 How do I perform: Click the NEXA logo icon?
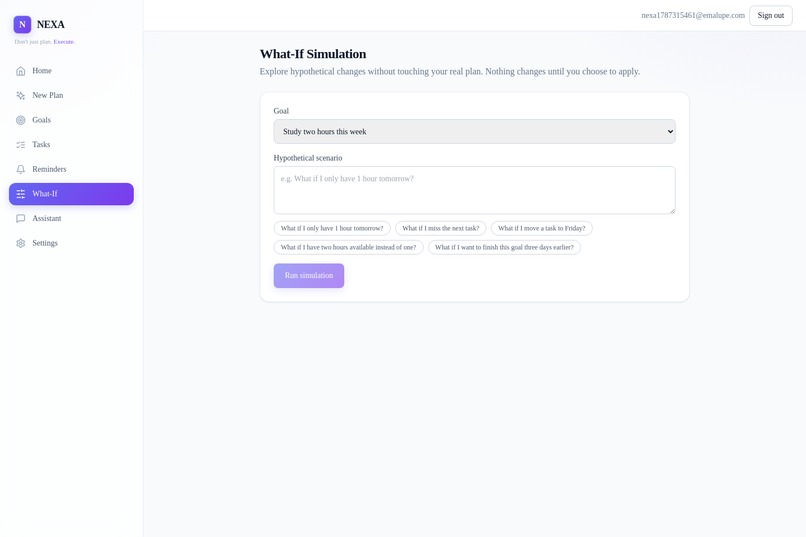tap(22, 24)
